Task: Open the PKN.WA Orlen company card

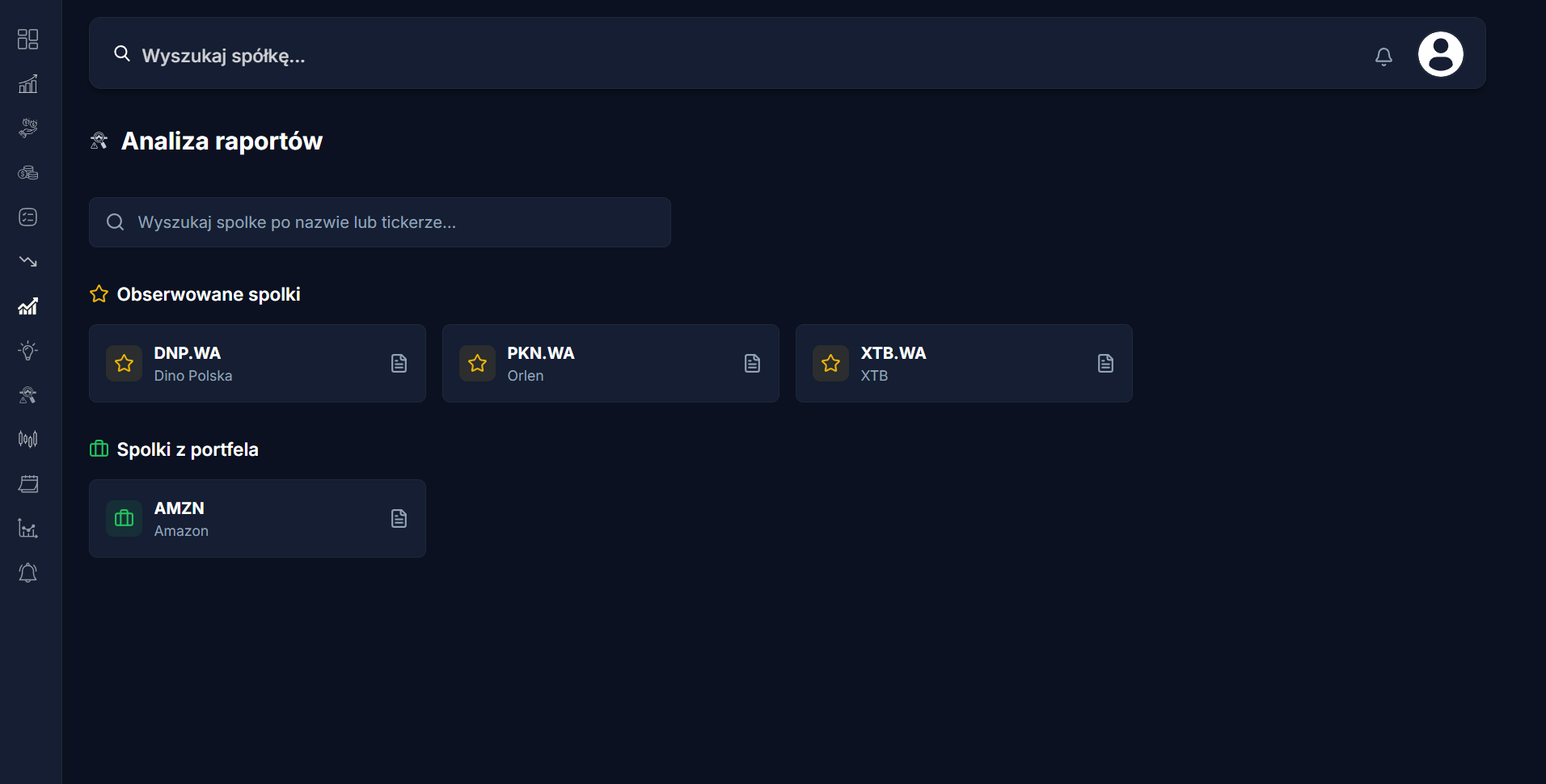Action: 610,364
